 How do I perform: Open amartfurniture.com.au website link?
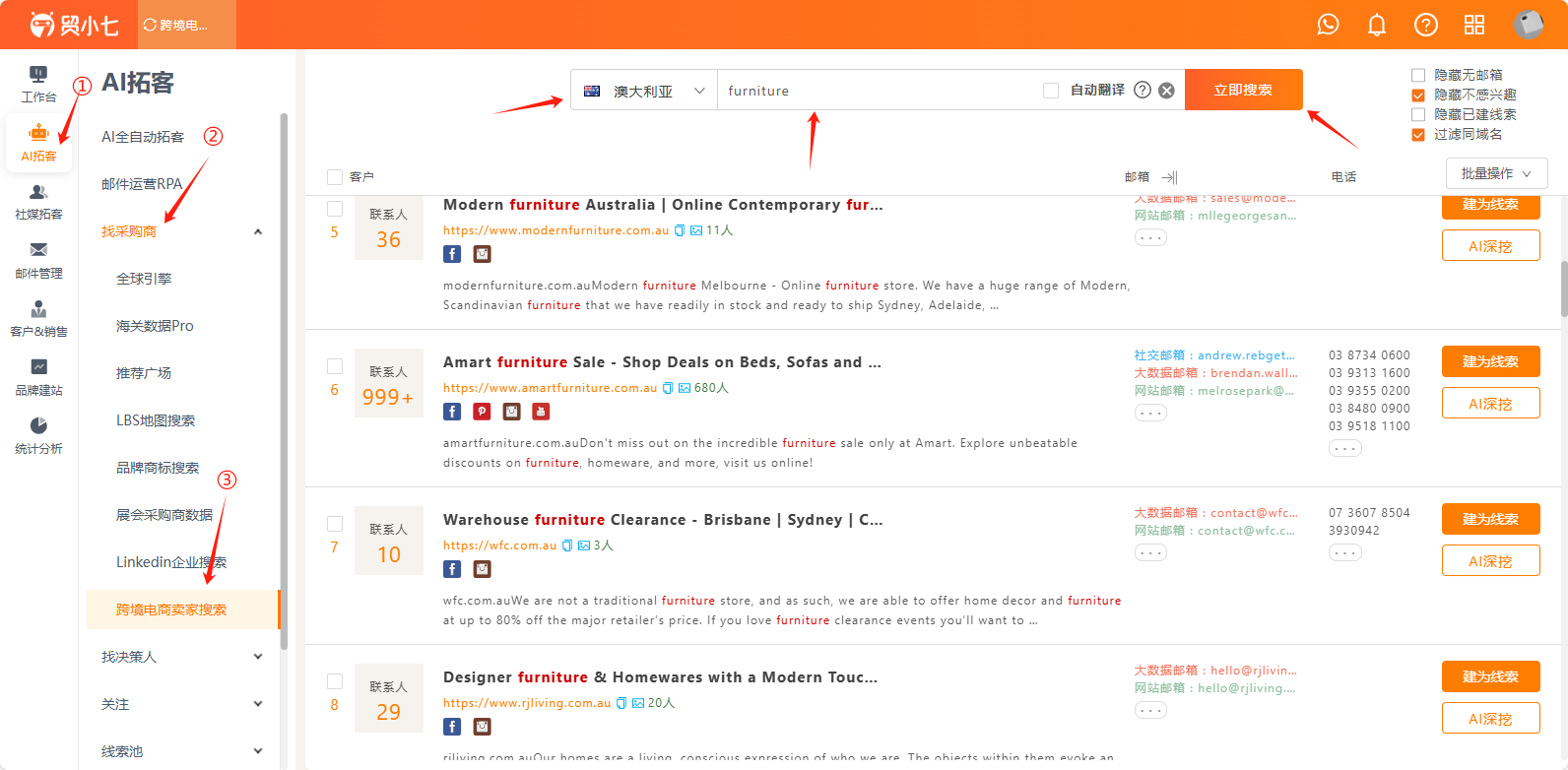(550, 388)
